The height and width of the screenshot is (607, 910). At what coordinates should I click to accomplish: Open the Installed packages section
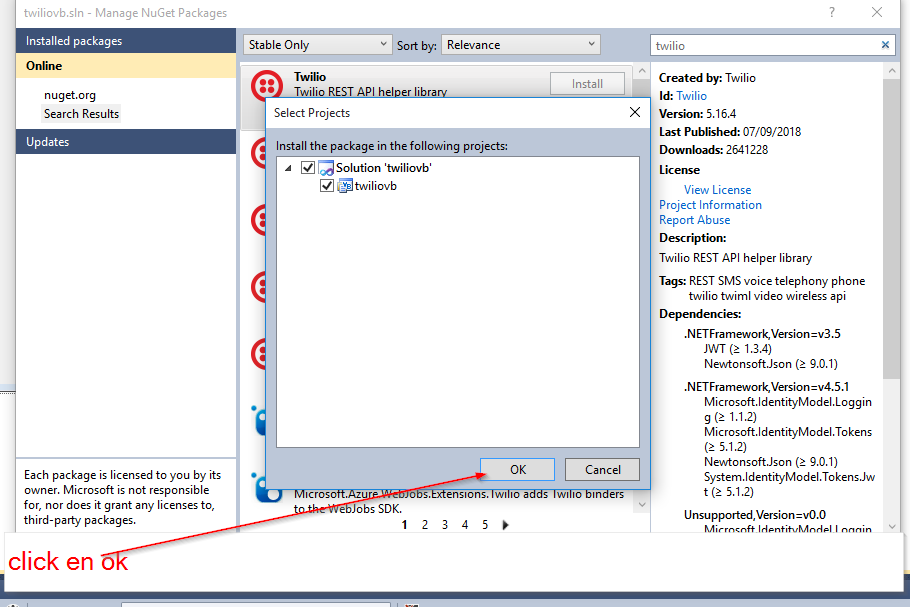(126, 41)
